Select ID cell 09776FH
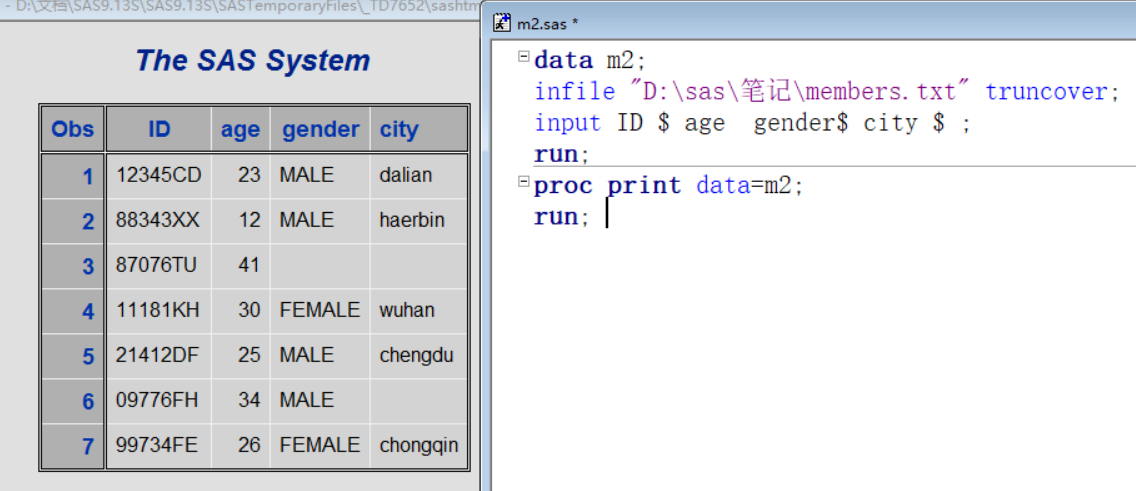 159,400
